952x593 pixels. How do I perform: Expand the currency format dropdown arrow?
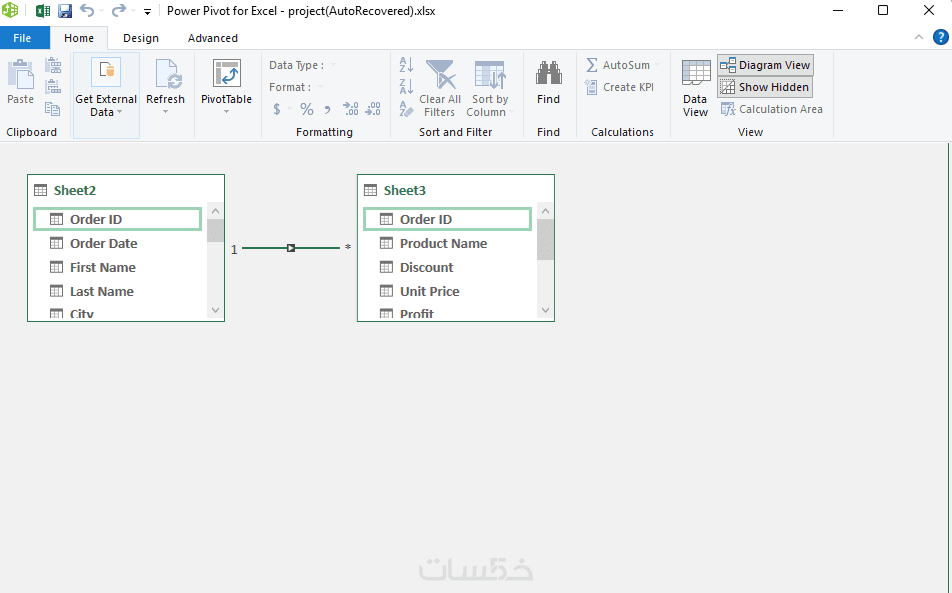pos(290,109)
